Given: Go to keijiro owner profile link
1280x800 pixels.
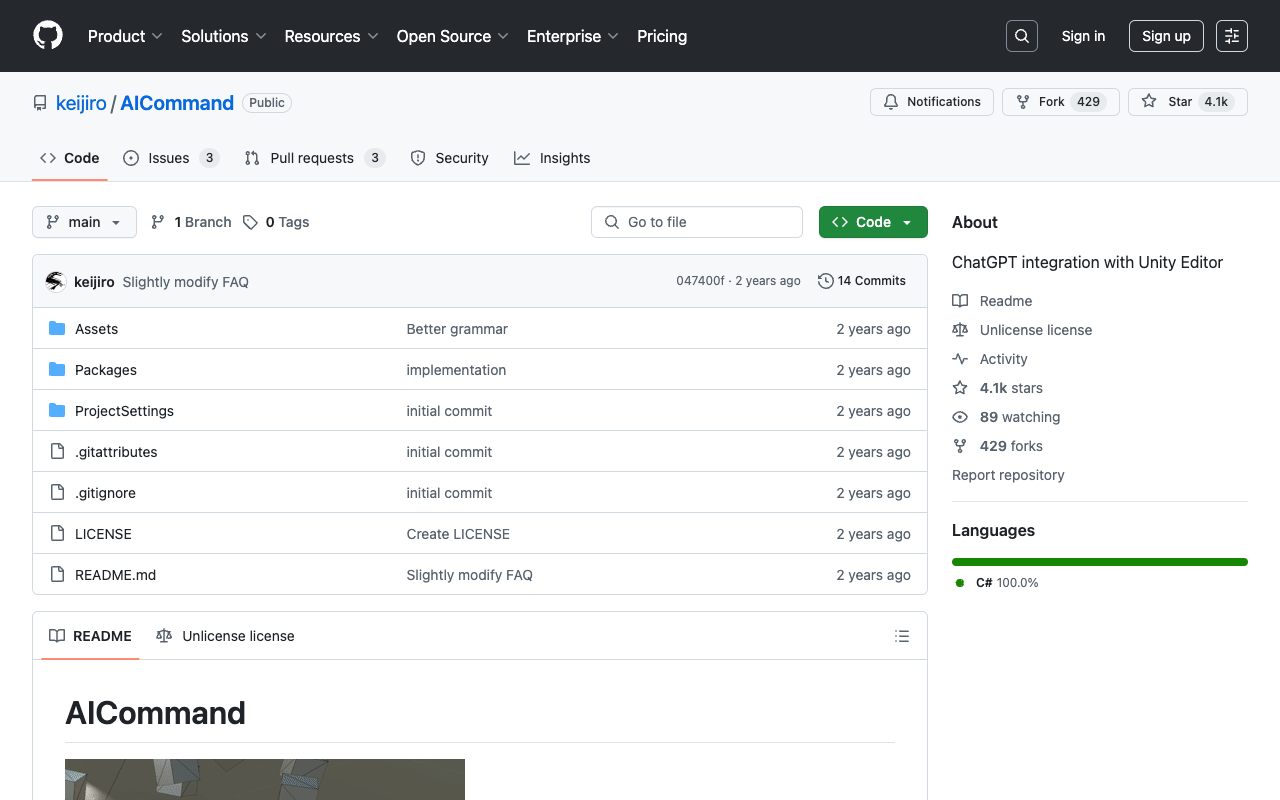Looking at the screenshot, I should [x=81, y=103].
